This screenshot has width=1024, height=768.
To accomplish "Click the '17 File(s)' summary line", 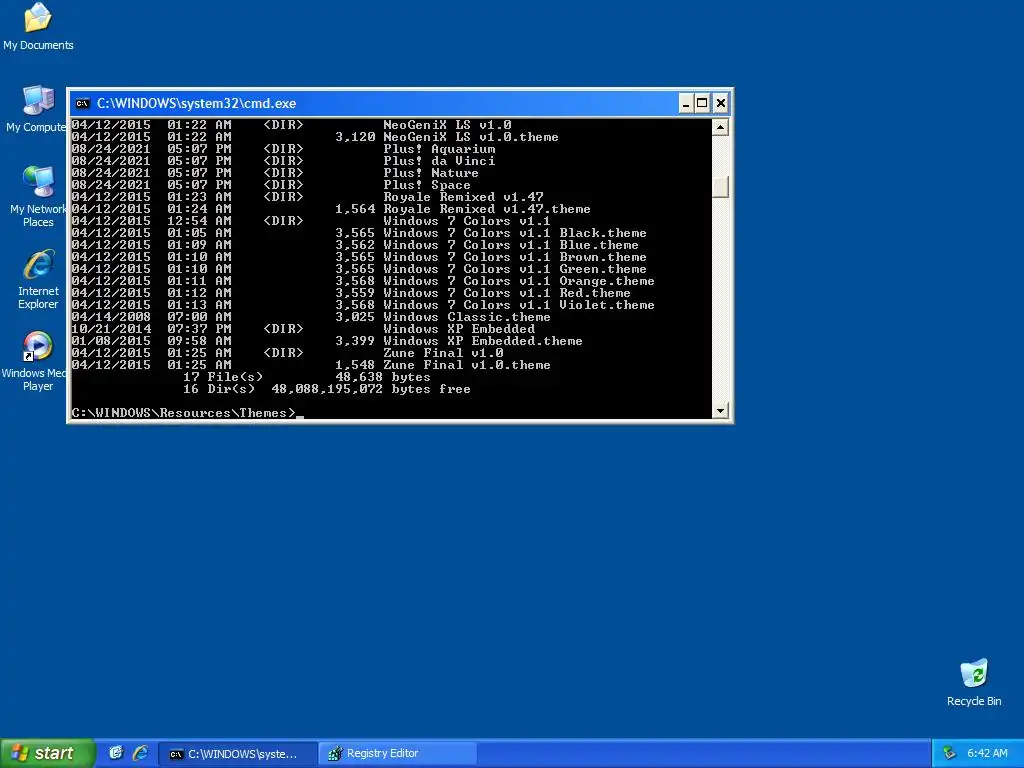I will click(x=223, y=377).
